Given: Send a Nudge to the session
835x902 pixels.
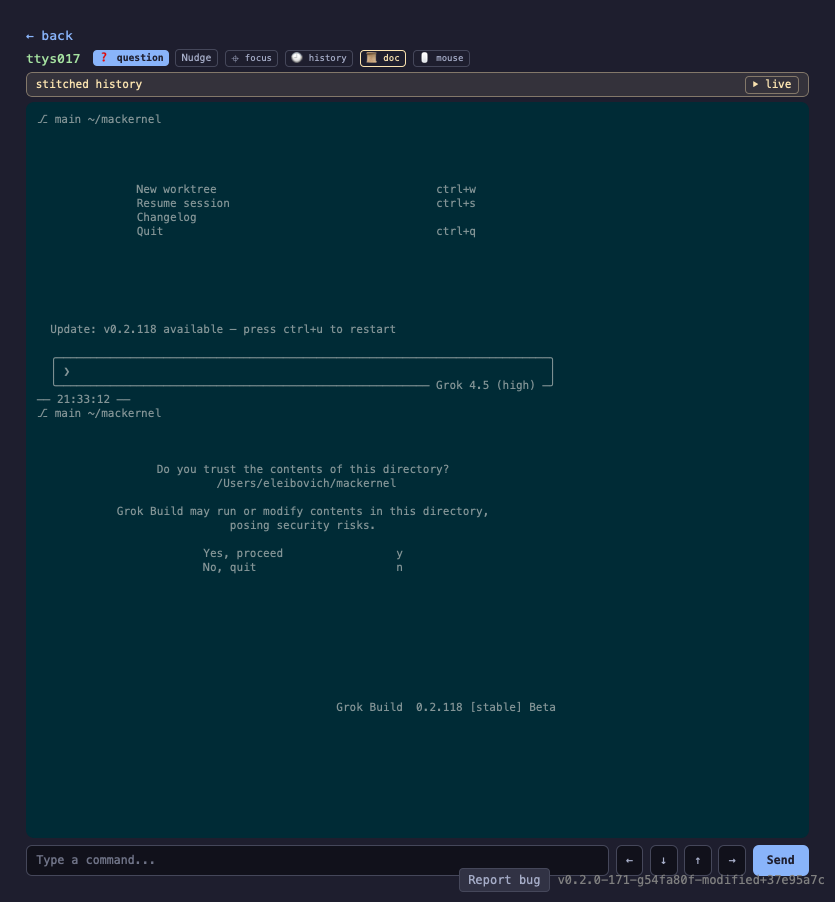Looking at the screenshot, I should tap(196, 58).
